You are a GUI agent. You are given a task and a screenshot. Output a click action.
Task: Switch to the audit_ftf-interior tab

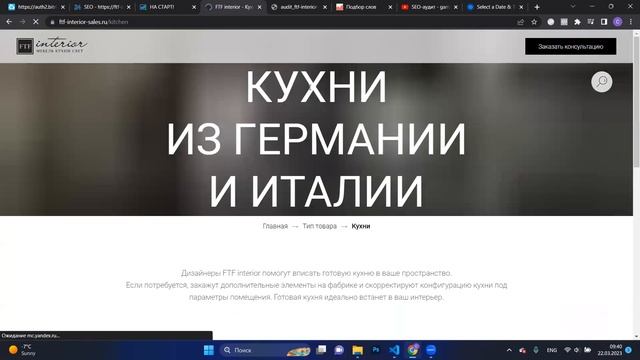[298, 7]
